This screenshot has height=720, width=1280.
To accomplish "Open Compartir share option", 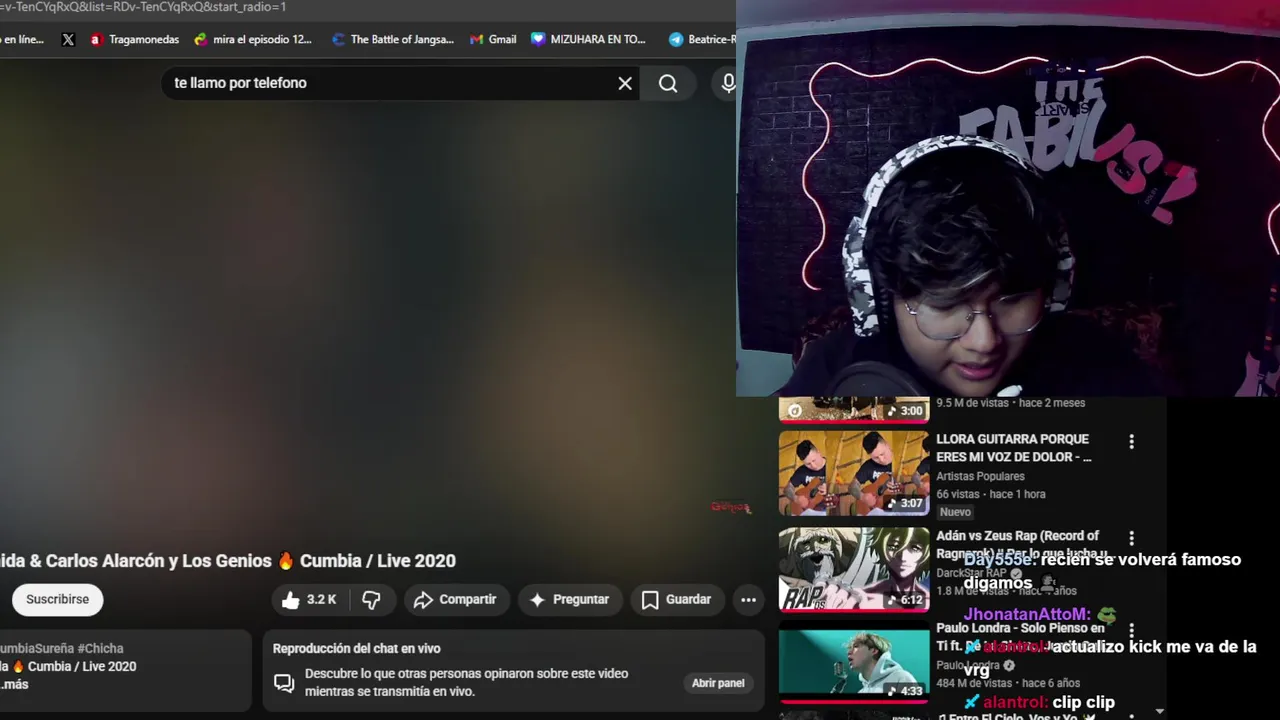I will pos(455,599).
